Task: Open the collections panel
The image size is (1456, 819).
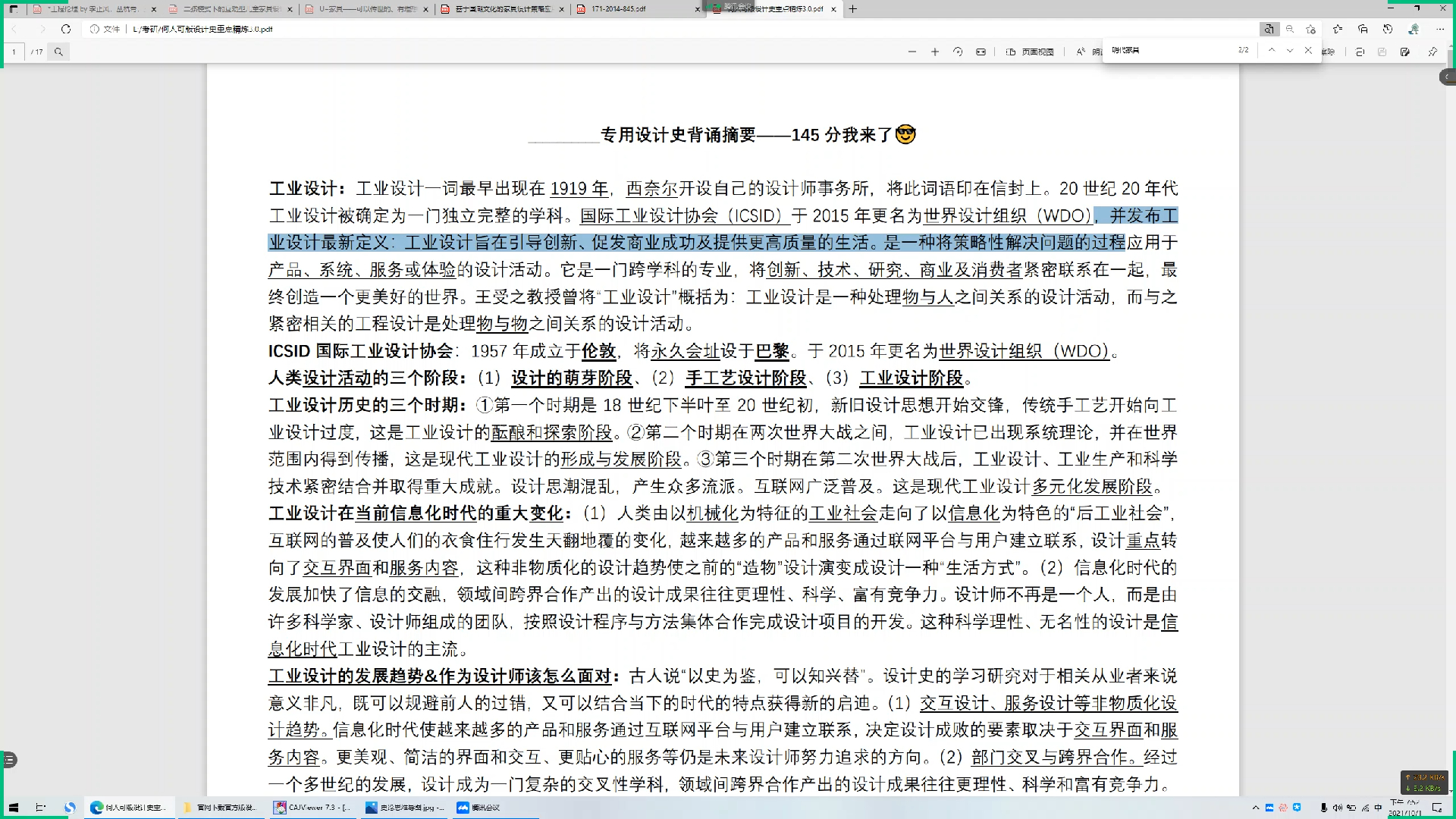Action: tap(1363, 29)
